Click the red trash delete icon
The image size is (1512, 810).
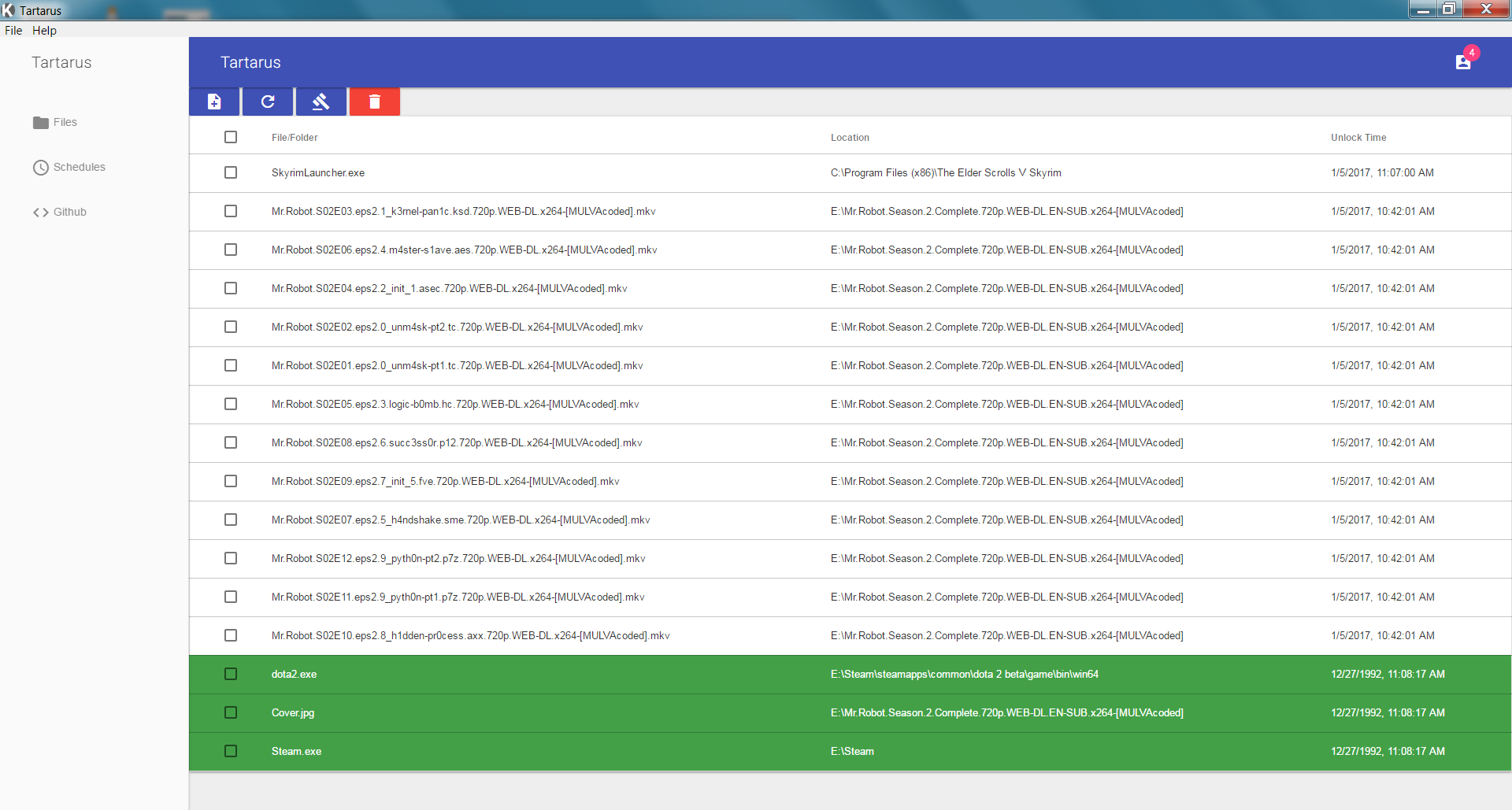click(x=375, y=102)
